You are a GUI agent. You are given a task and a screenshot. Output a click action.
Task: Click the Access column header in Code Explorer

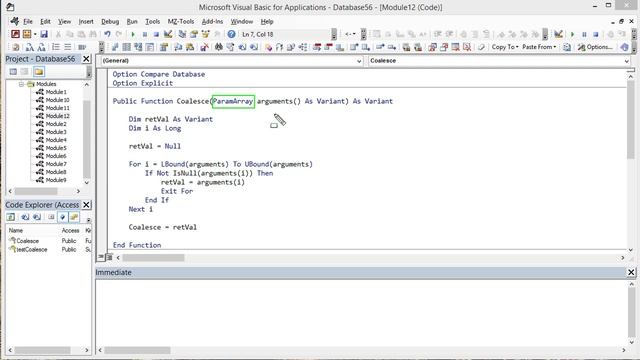70,231
